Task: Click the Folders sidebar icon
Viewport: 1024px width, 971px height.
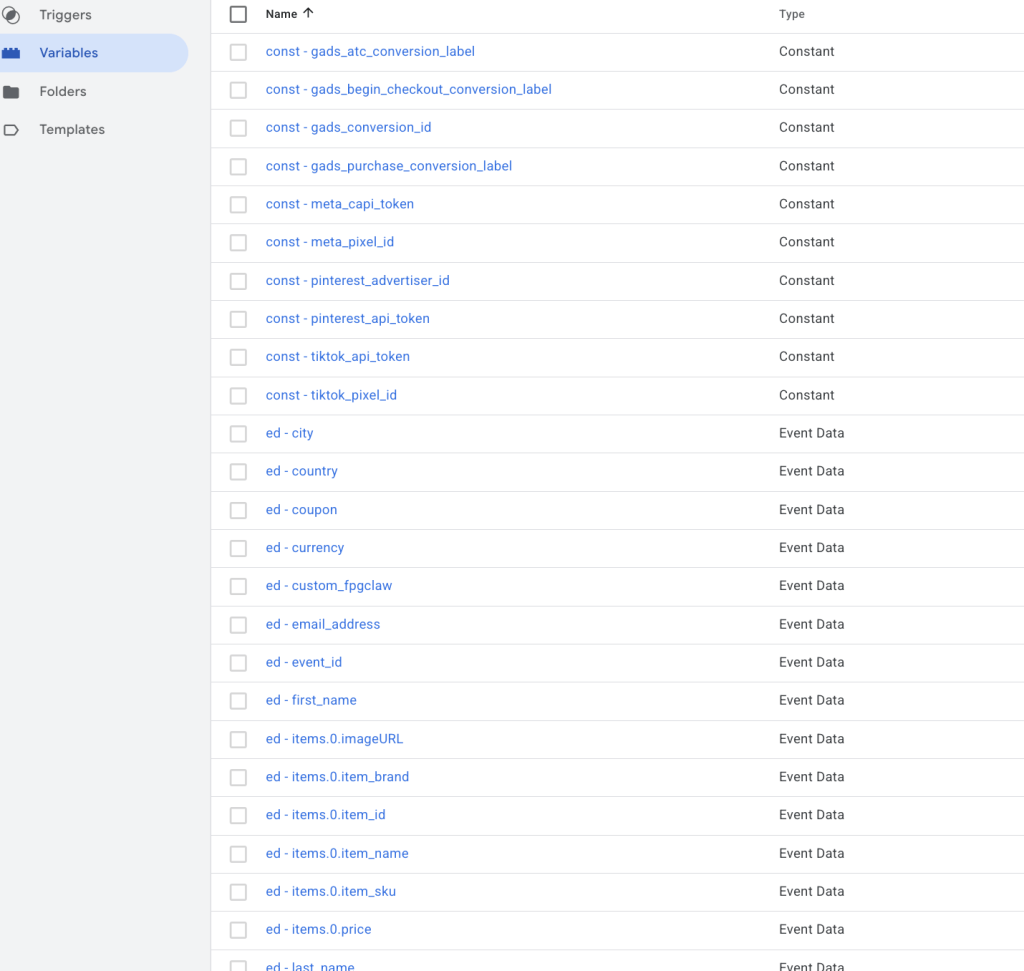Action: click(10, 91)
